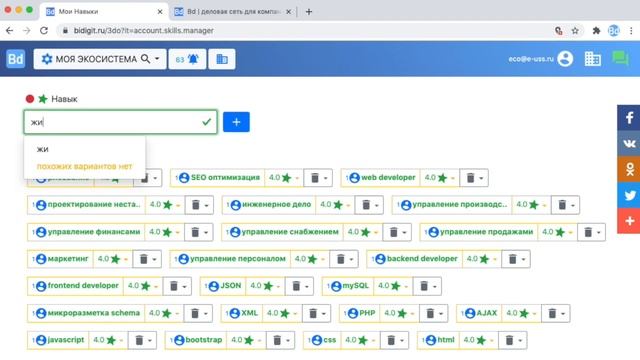Image resolution: width=640 pixels, height=360 pixels.
Task: Open trash menu for маркетинг
Action: click(x=147, y=259)
